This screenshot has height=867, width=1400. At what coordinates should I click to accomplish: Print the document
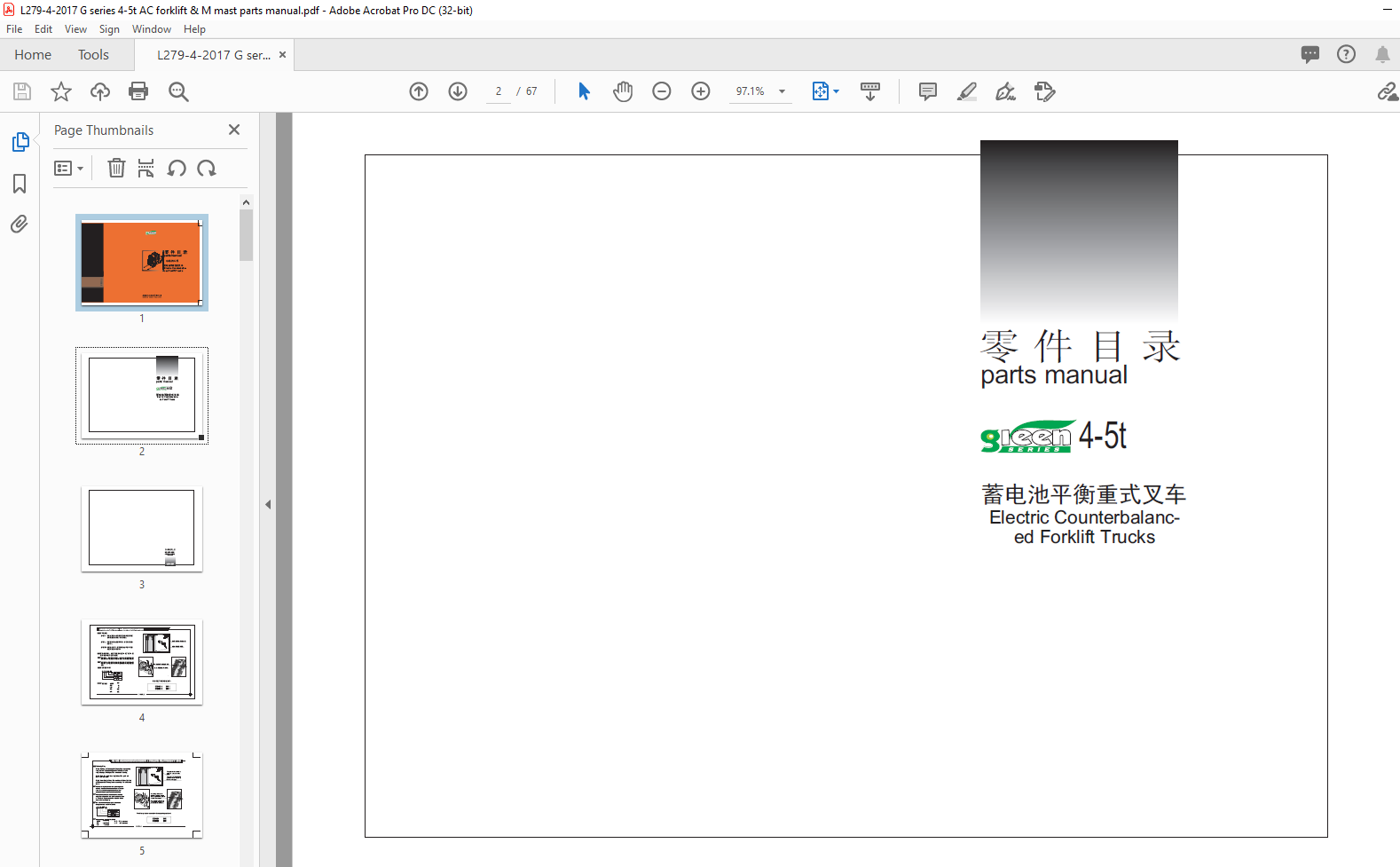(x=138, y=91)
